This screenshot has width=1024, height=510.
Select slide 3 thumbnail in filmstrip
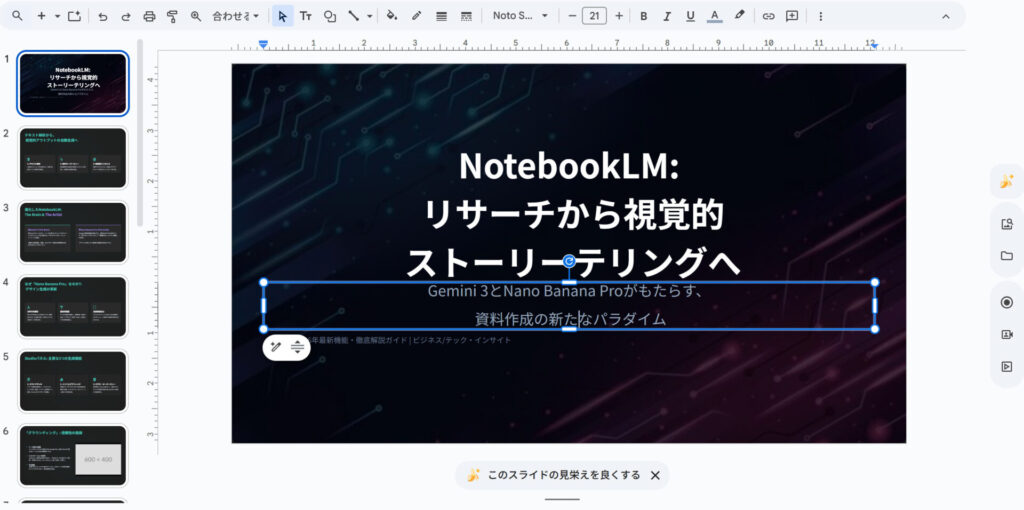73,232
